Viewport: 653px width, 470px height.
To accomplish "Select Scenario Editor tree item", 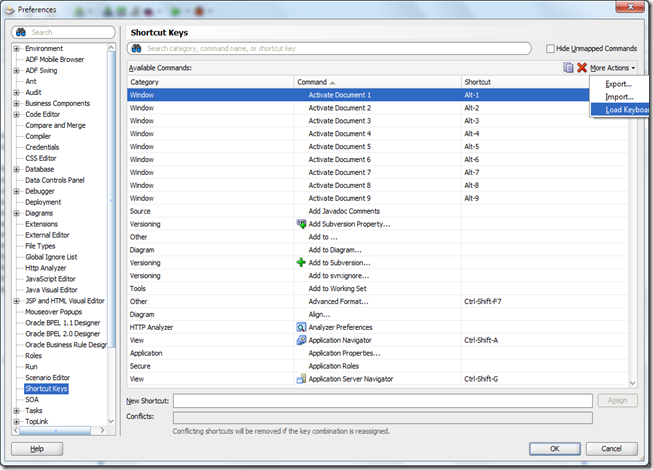I will [x=47, y=378].
